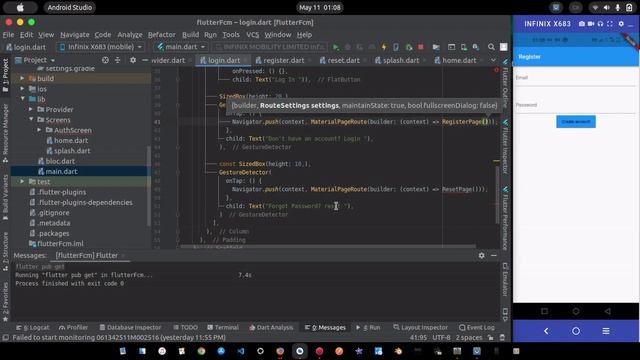The width and height of the screenshot is (640, 360).
Task: Take a device screenshot with camera icon
Action: [582, 24]
